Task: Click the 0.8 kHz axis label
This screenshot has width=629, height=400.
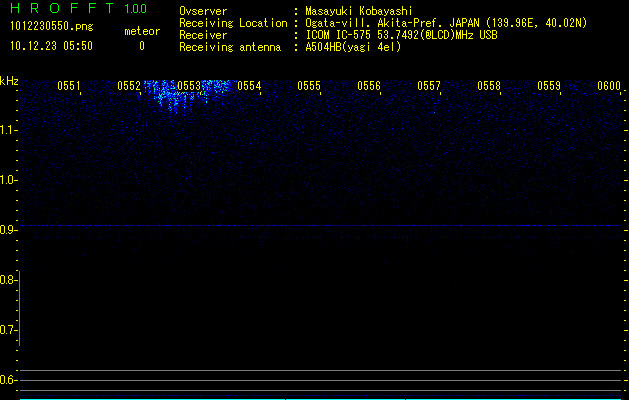Action: [7, 280]
